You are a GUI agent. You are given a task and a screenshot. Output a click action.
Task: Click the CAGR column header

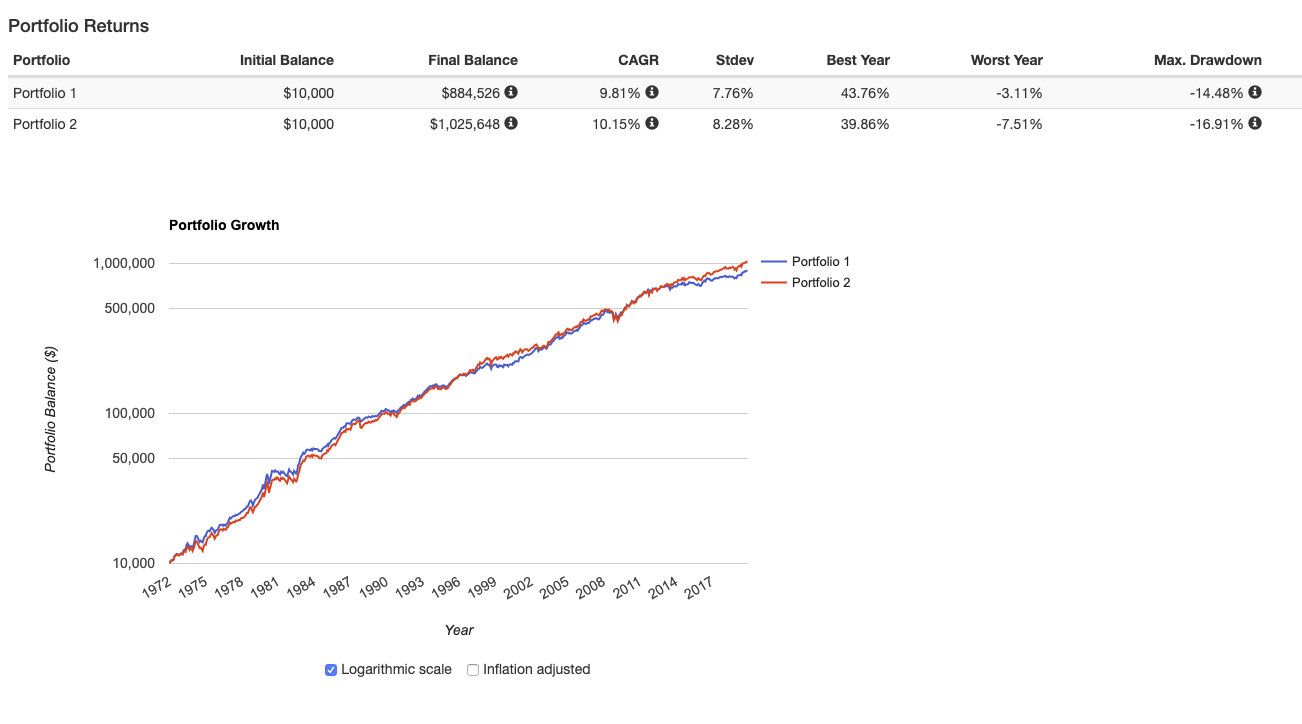click(638, 60)
